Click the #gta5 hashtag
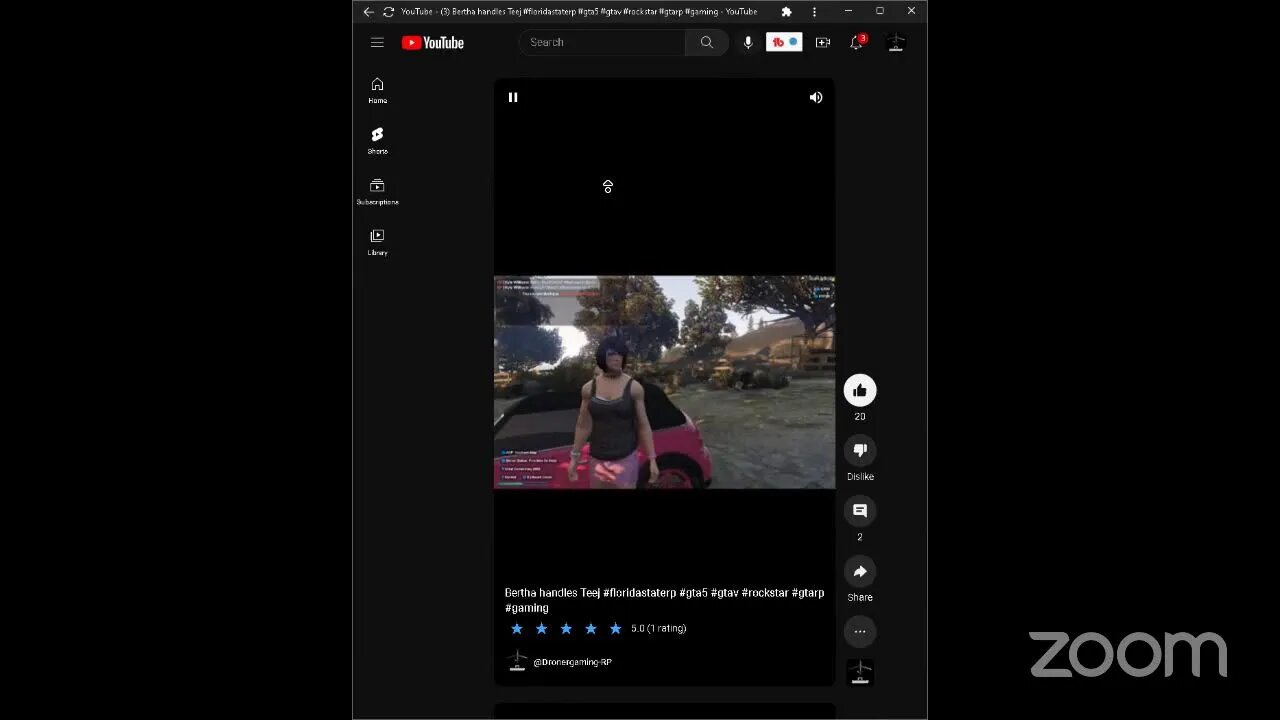The width and height of the screenshot is (1280, 720). click(x=693, y=593)
